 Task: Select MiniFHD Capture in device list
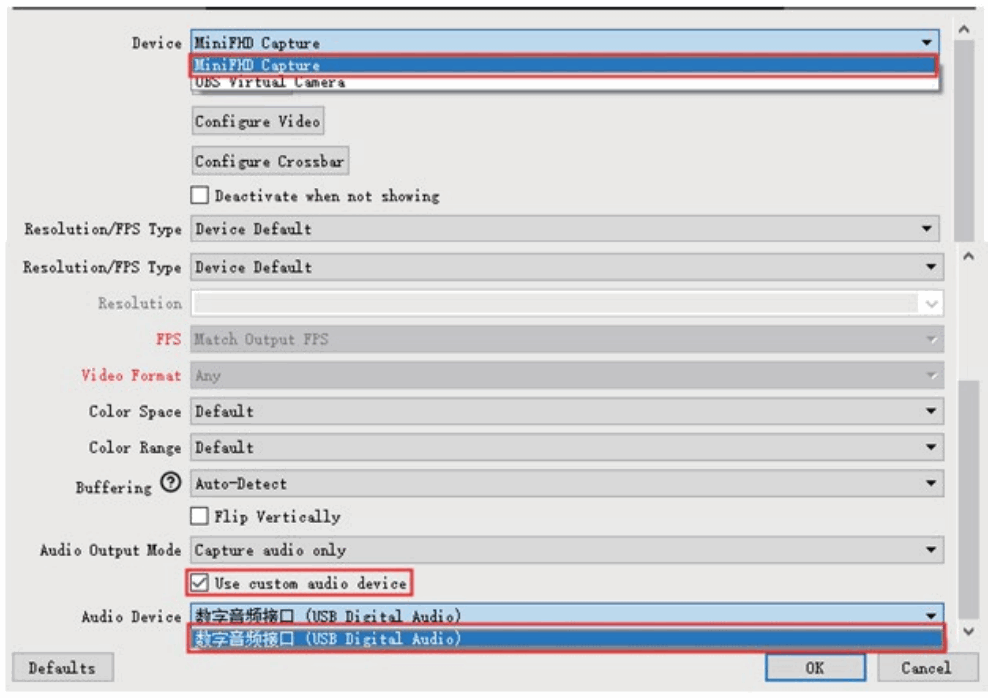tap(564, 65)
